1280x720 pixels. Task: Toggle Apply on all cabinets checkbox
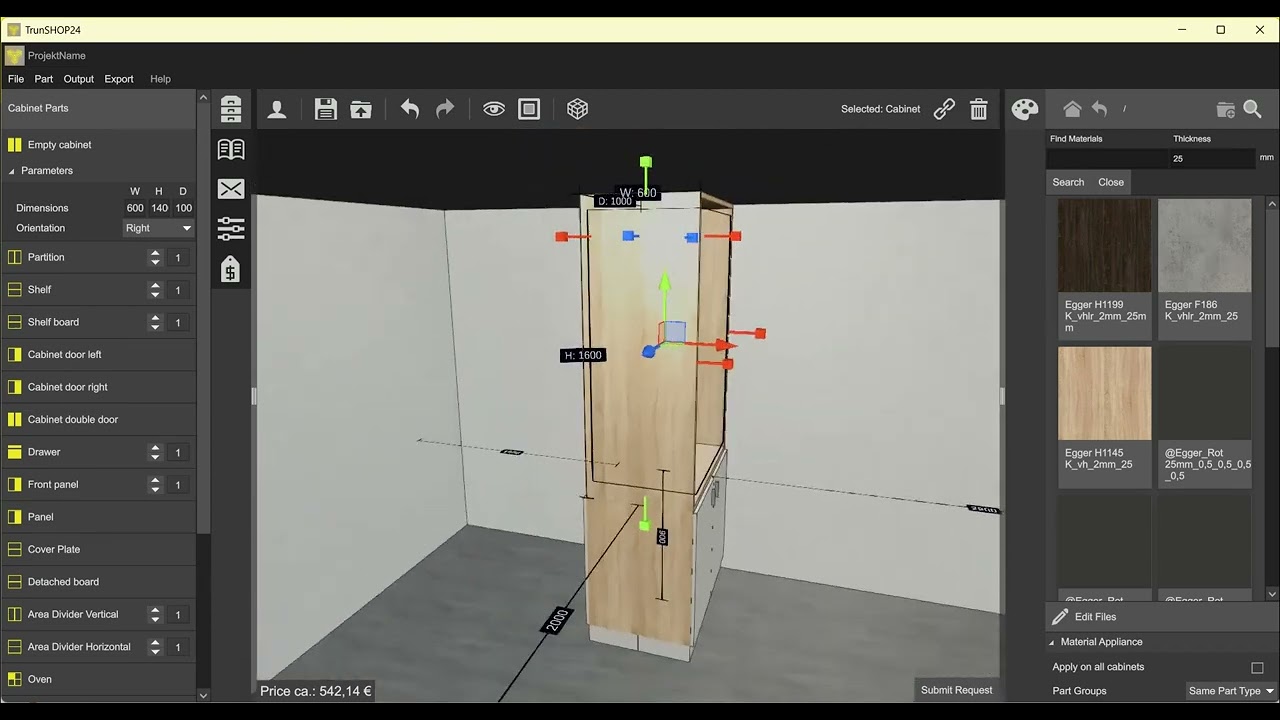1257,667
